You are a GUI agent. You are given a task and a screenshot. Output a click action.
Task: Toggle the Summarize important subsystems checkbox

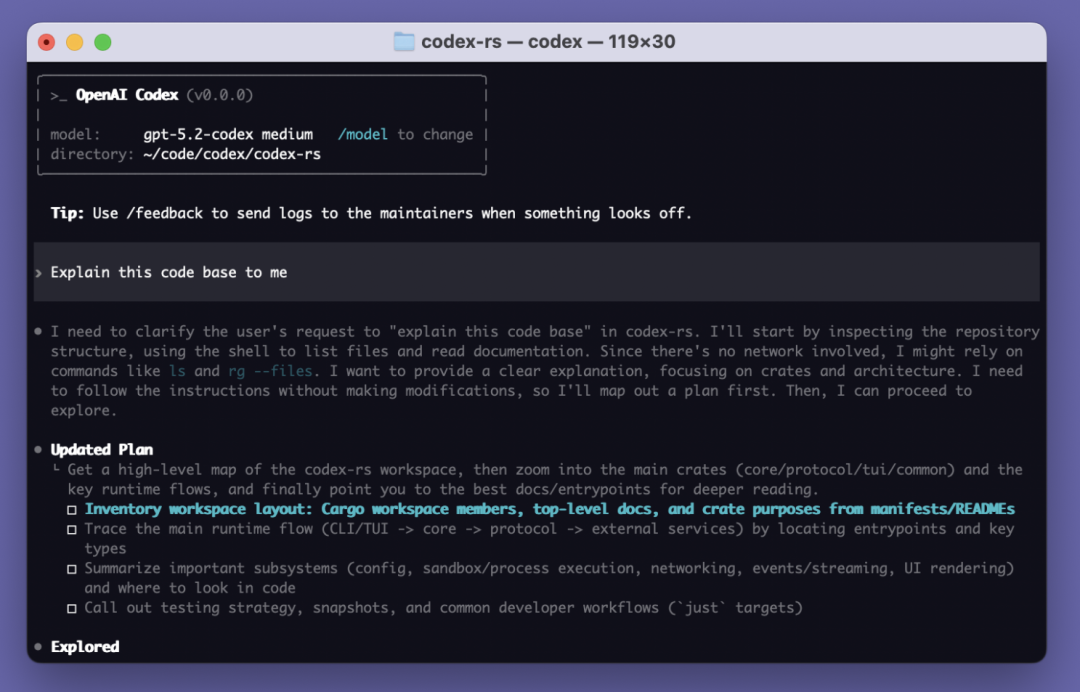coord(72,569)
